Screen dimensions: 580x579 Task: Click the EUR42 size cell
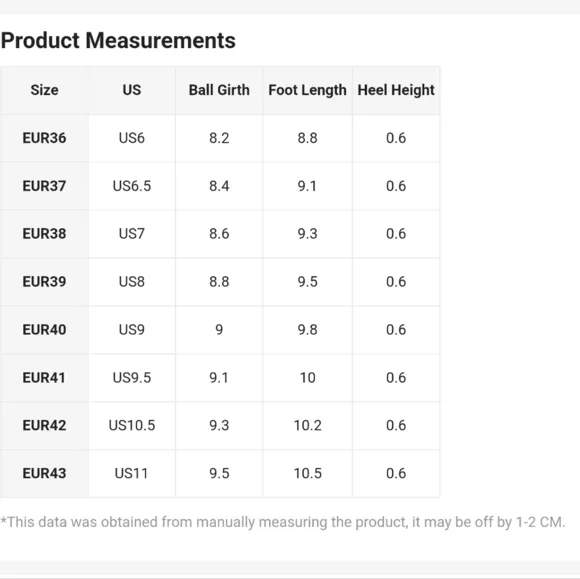[x=44, y=425]
